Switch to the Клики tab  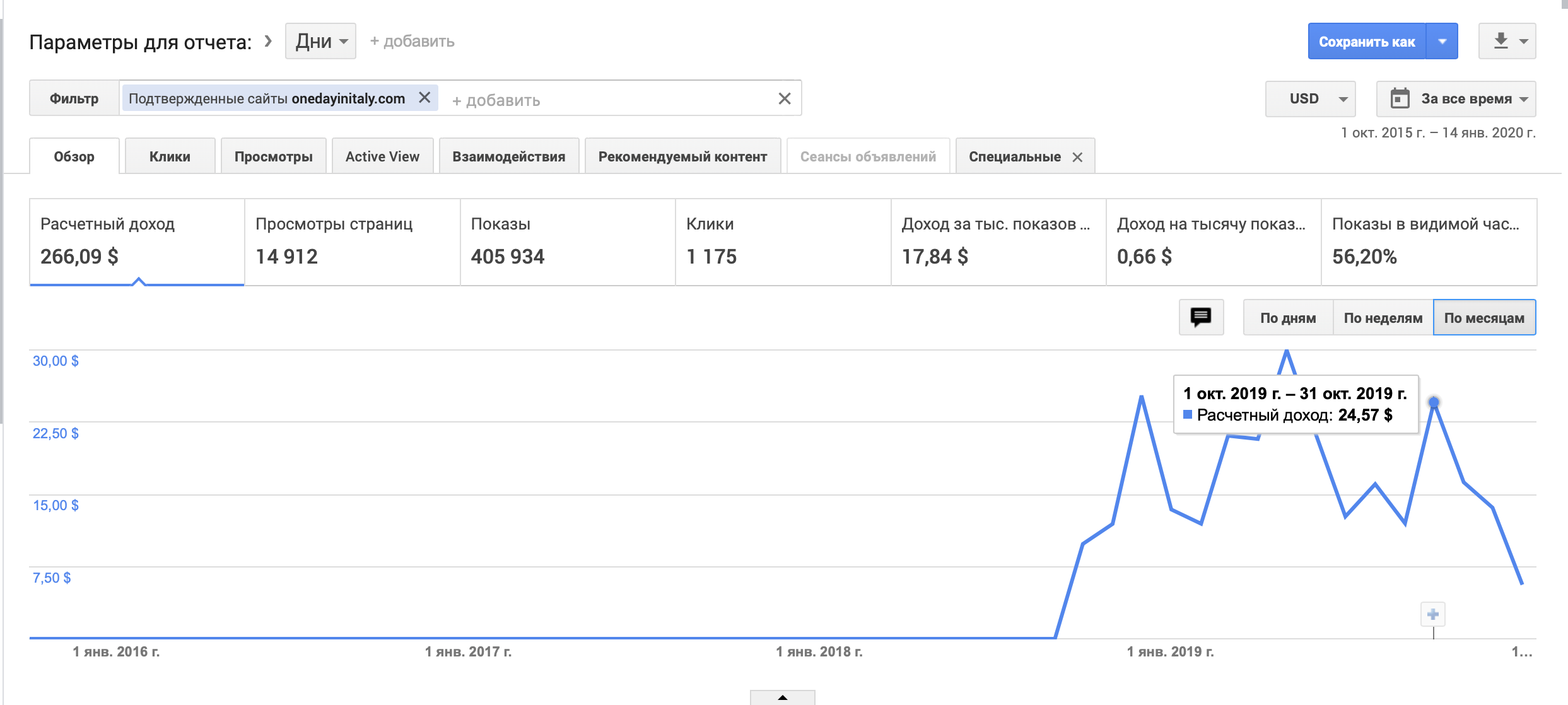click(x=170, y=156)
